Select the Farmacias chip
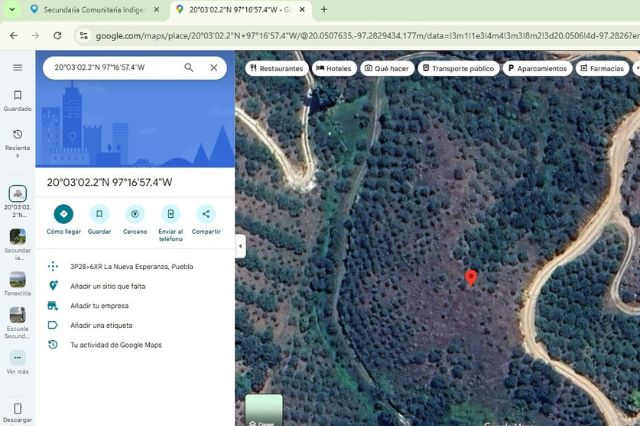The width and height of the screenshot is (640, 426). click(602, 69)
